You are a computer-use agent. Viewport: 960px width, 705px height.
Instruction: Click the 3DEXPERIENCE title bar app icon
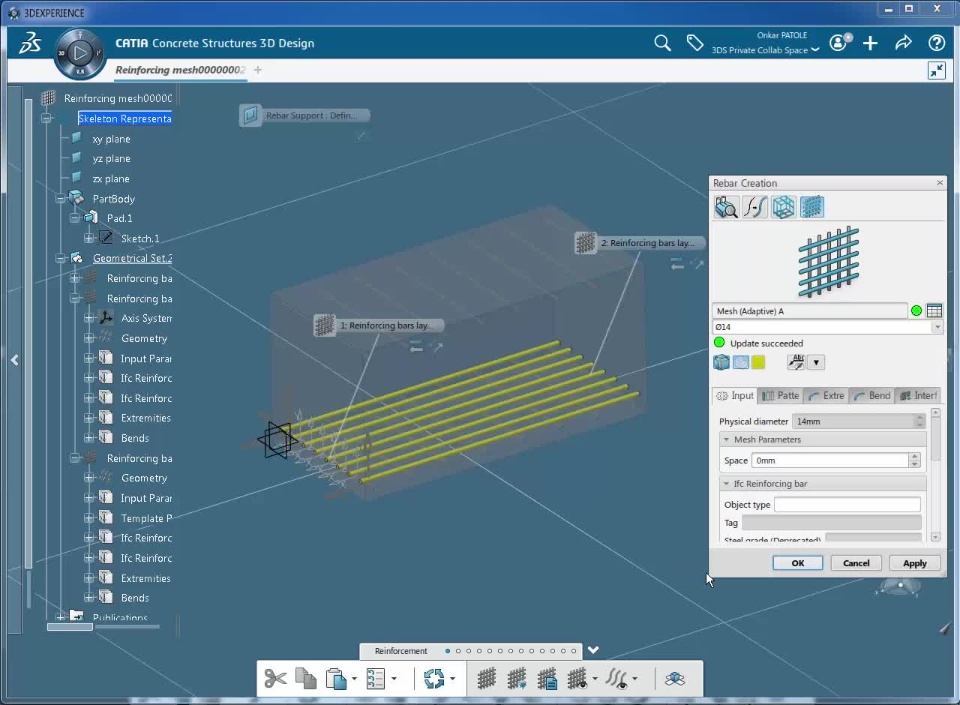(13, 13)
